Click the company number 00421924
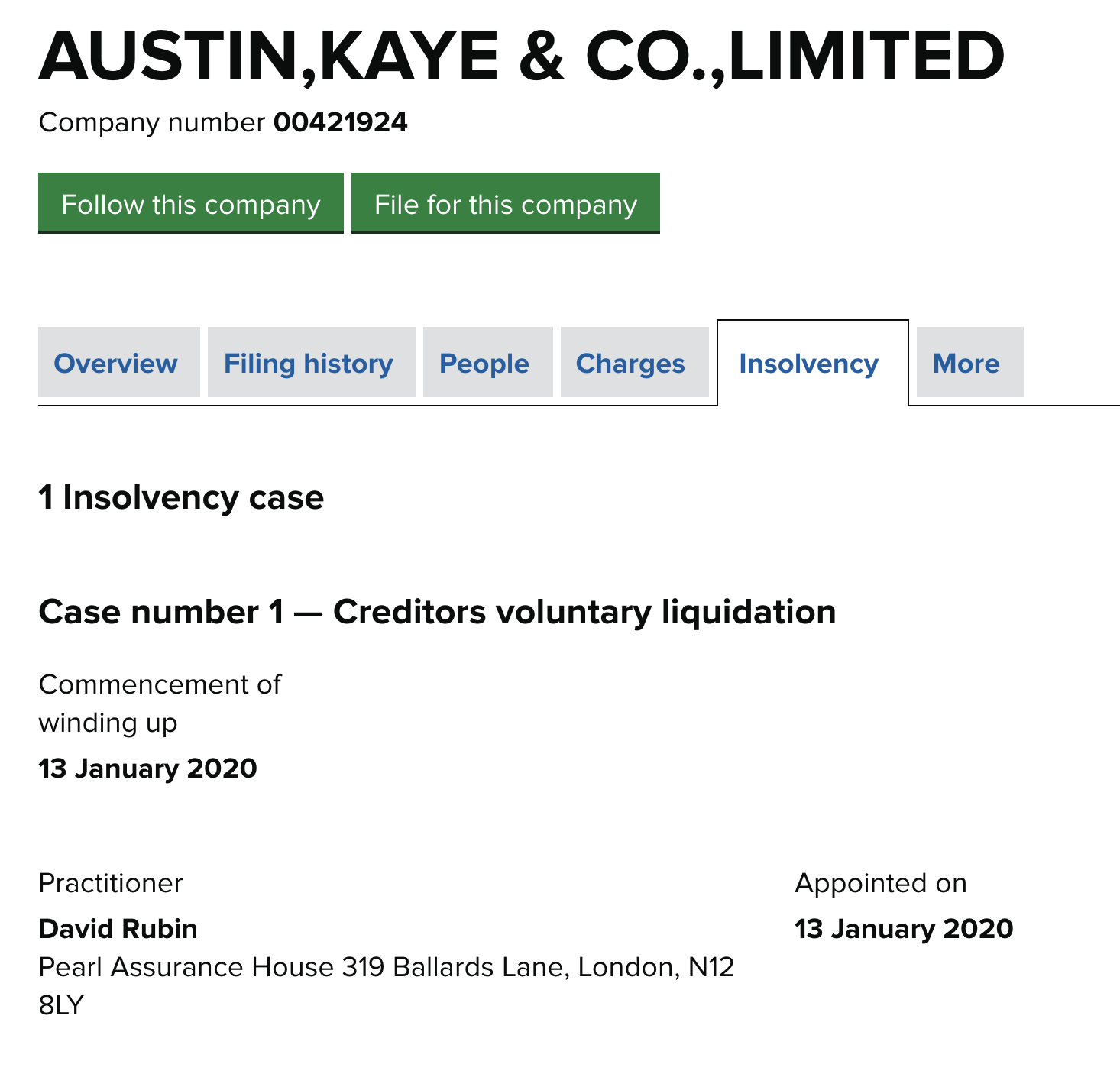 (341, 122)
